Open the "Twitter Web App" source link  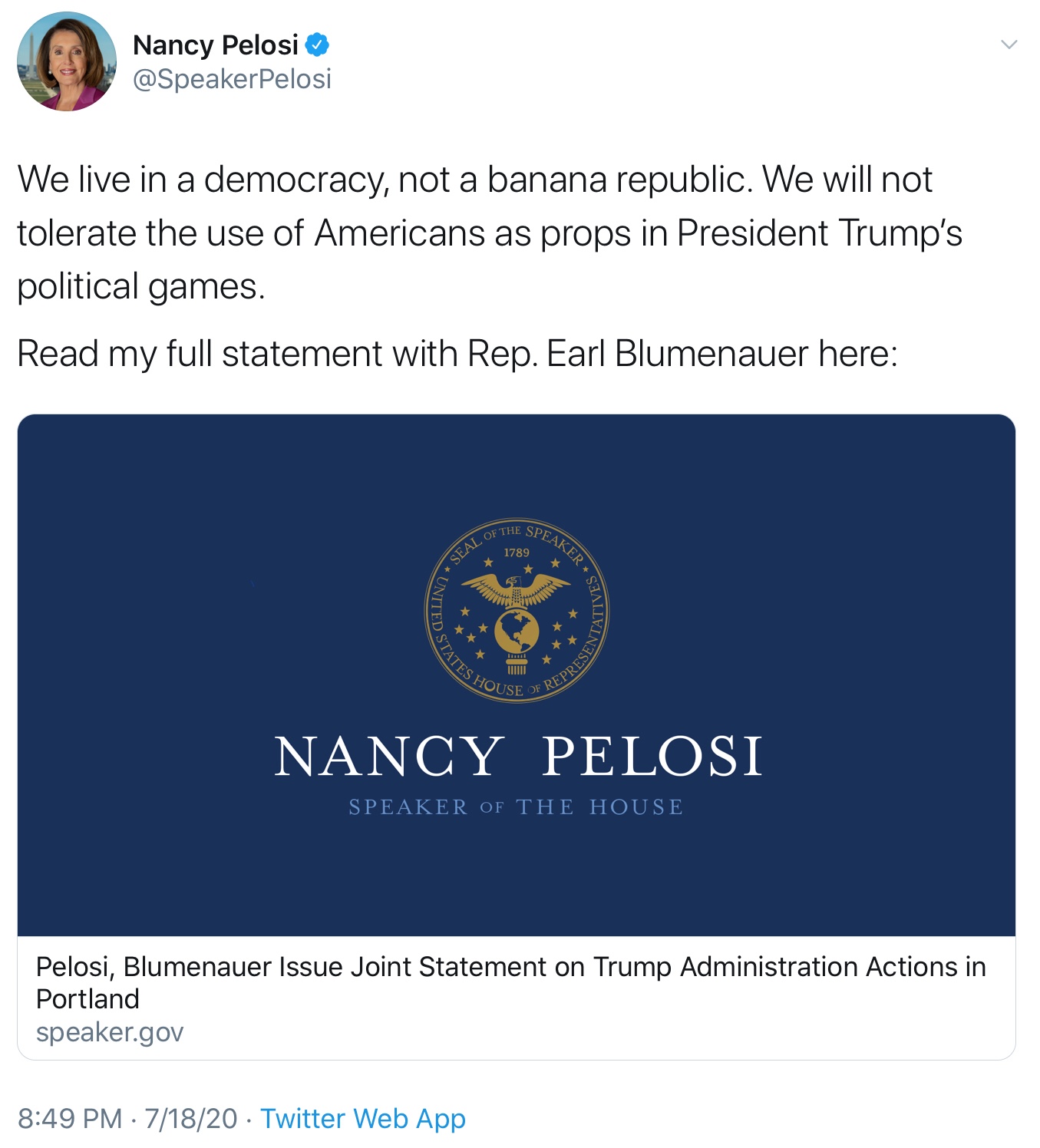click(x=363, y=1118)
